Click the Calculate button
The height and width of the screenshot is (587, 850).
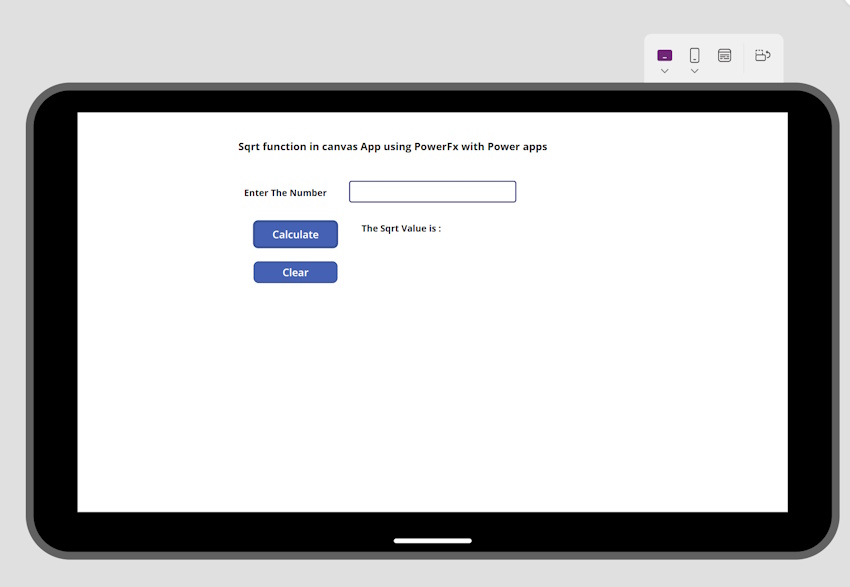pos(295,234)
